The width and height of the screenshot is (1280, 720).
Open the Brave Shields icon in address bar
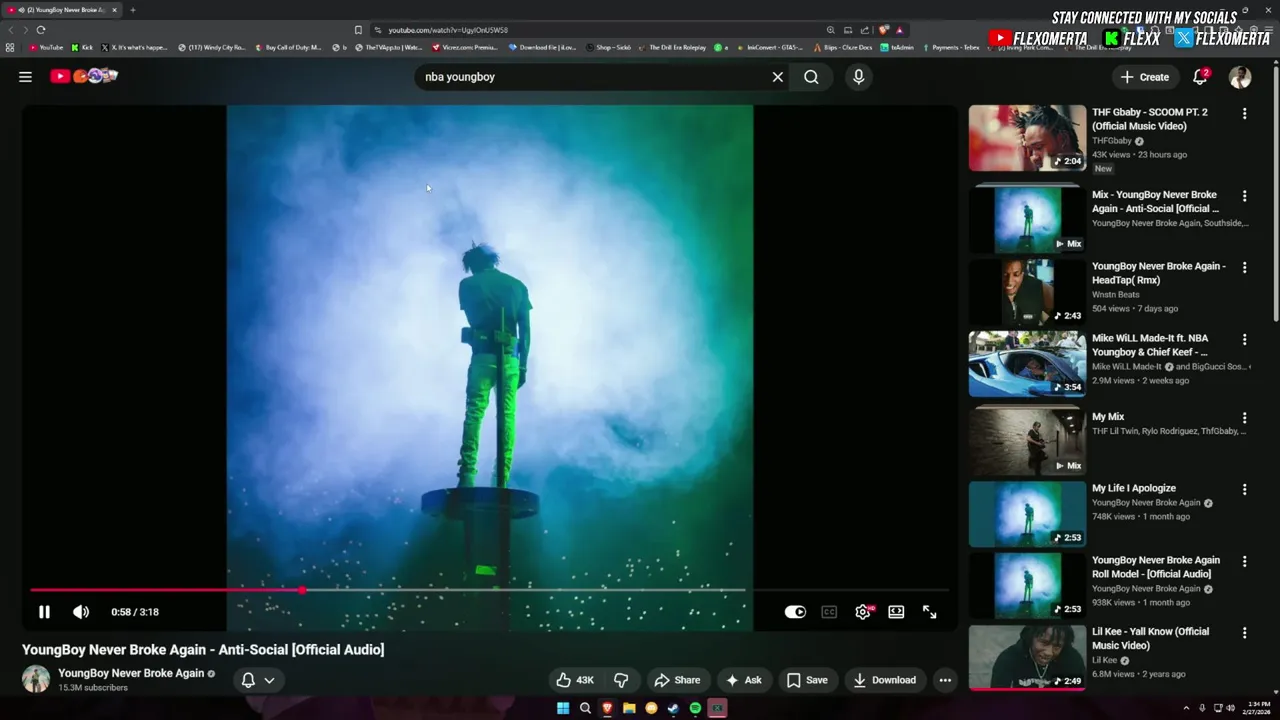[x=884, y=30]
